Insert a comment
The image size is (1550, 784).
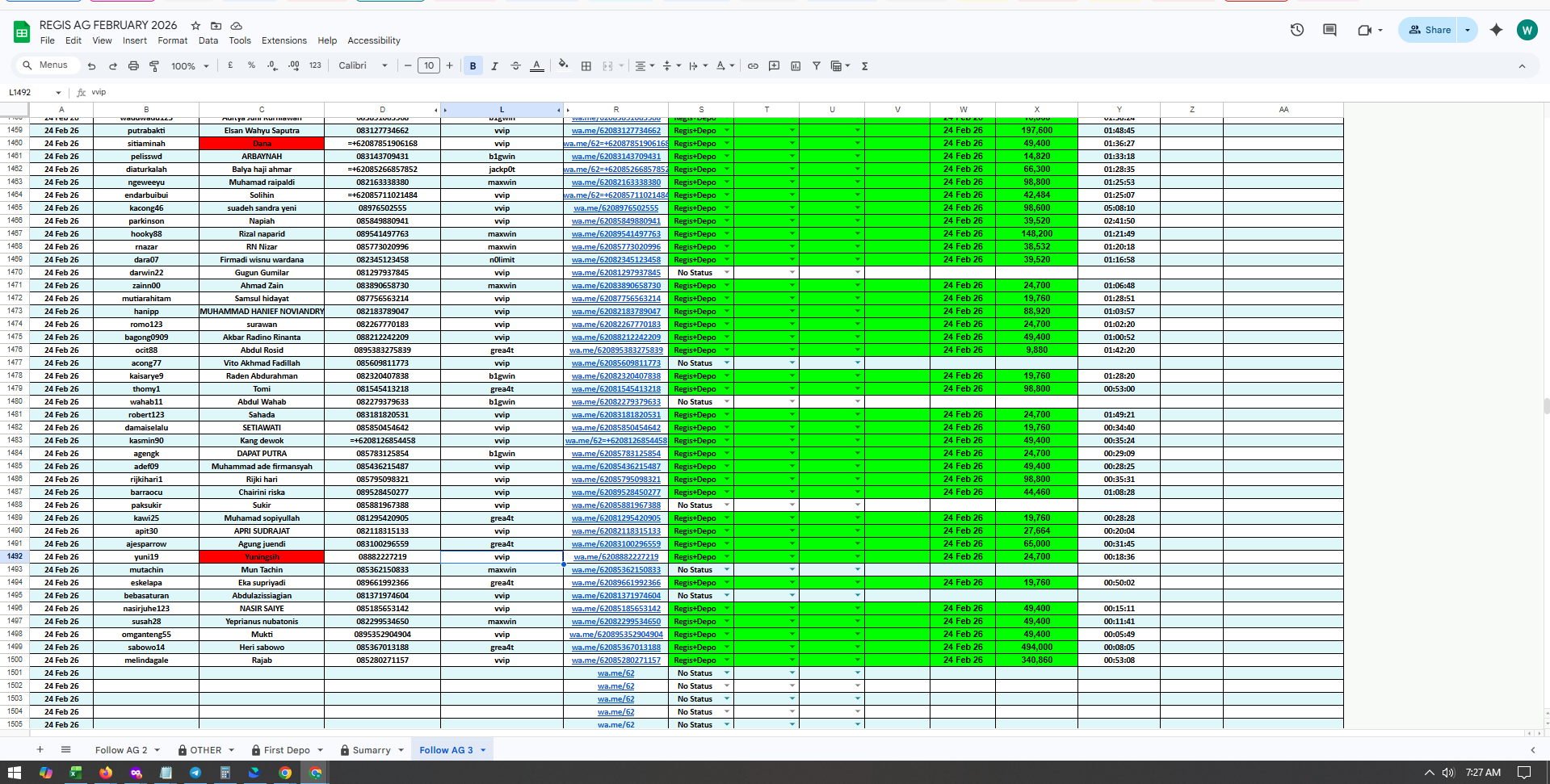point(774,66)
